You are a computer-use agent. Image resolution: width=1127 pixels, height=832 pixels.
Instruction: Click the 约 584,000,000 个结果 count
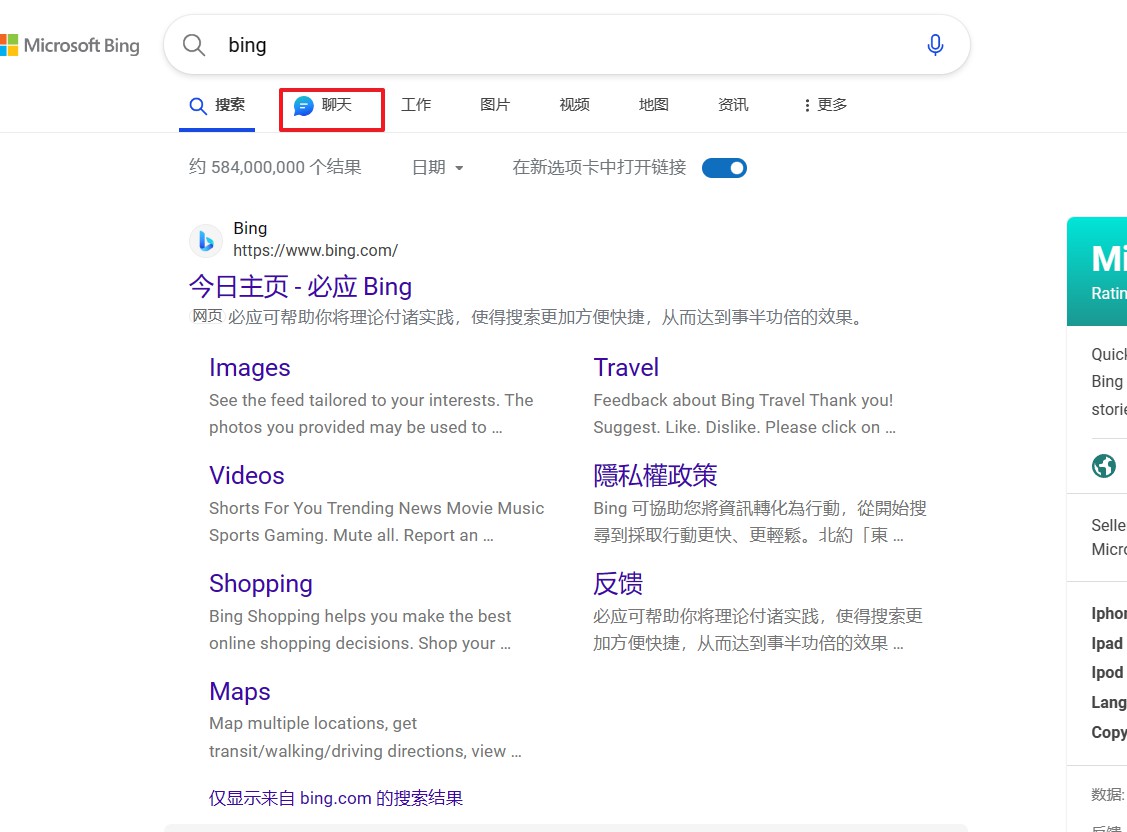point(275,167)
